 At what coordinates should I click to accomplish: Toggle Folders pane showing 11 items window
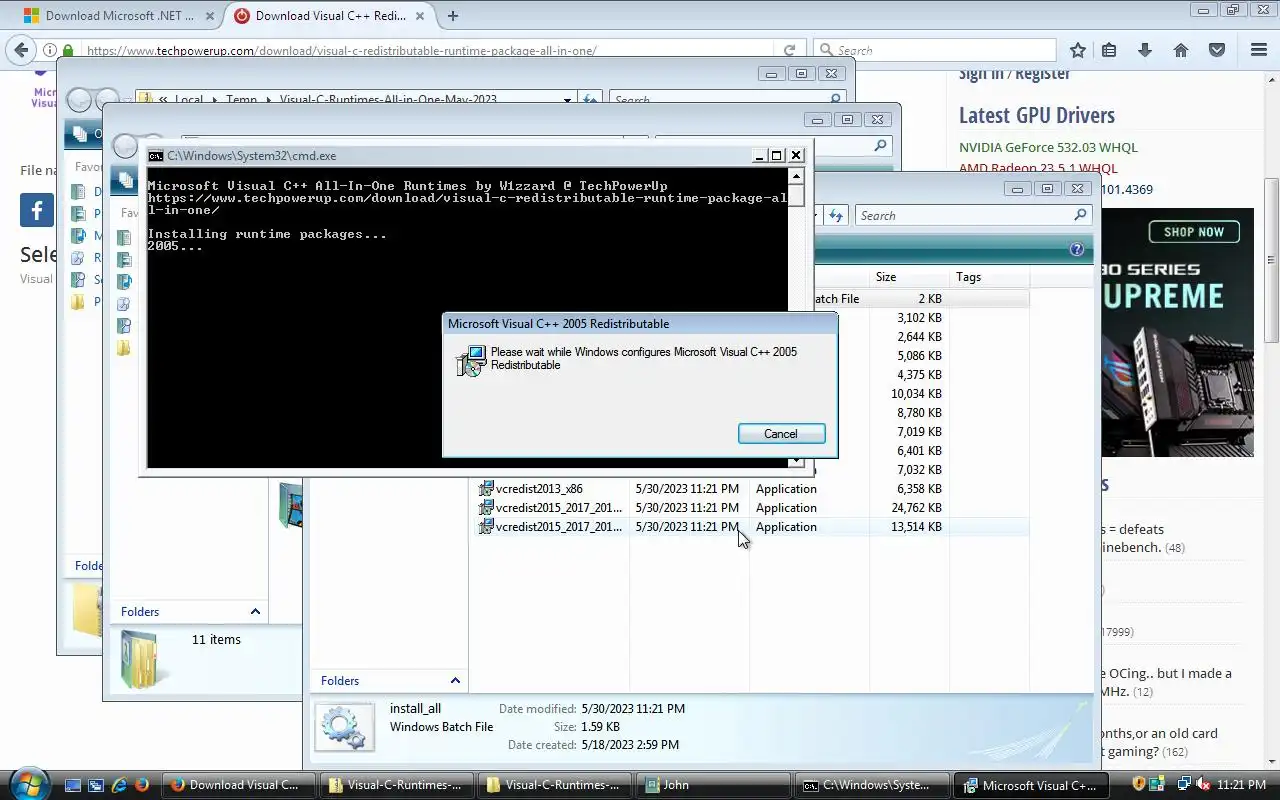tap(255, 612)
